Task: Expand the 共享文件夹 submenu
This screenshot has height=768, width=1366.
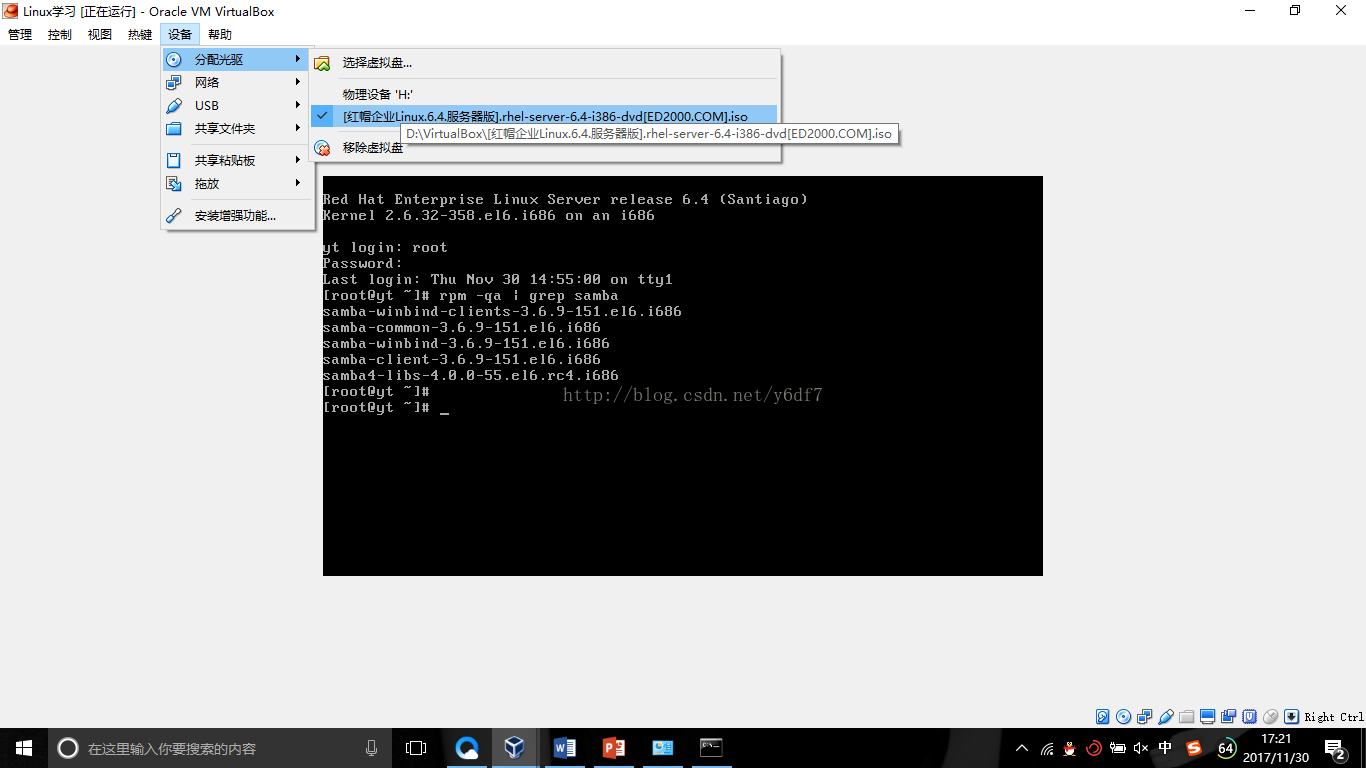Action: [x=237, y=129]
